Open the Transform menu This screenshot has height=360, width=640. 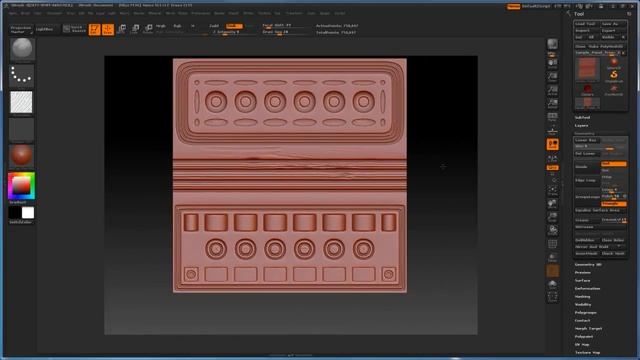[294, 13]
